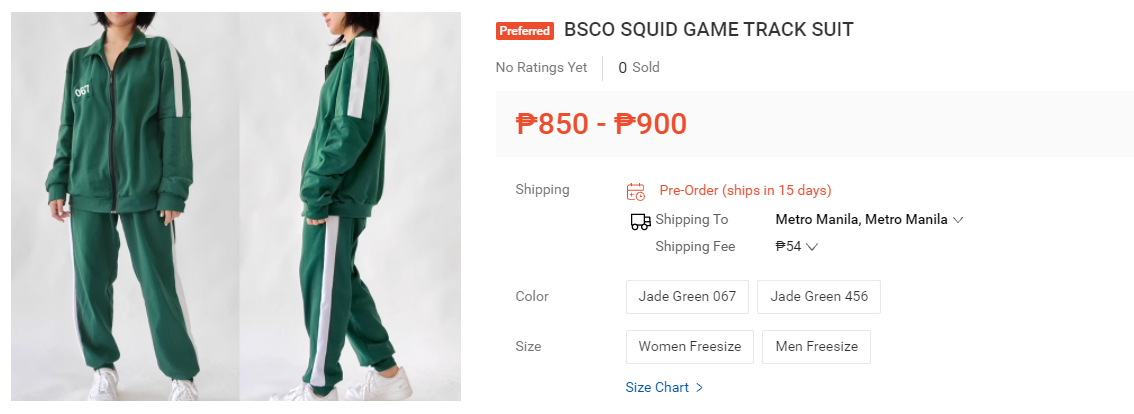Screen dimensions: 1134x414
Task: Click the orange Preferred seller badge
Action: tap(524, 31)
